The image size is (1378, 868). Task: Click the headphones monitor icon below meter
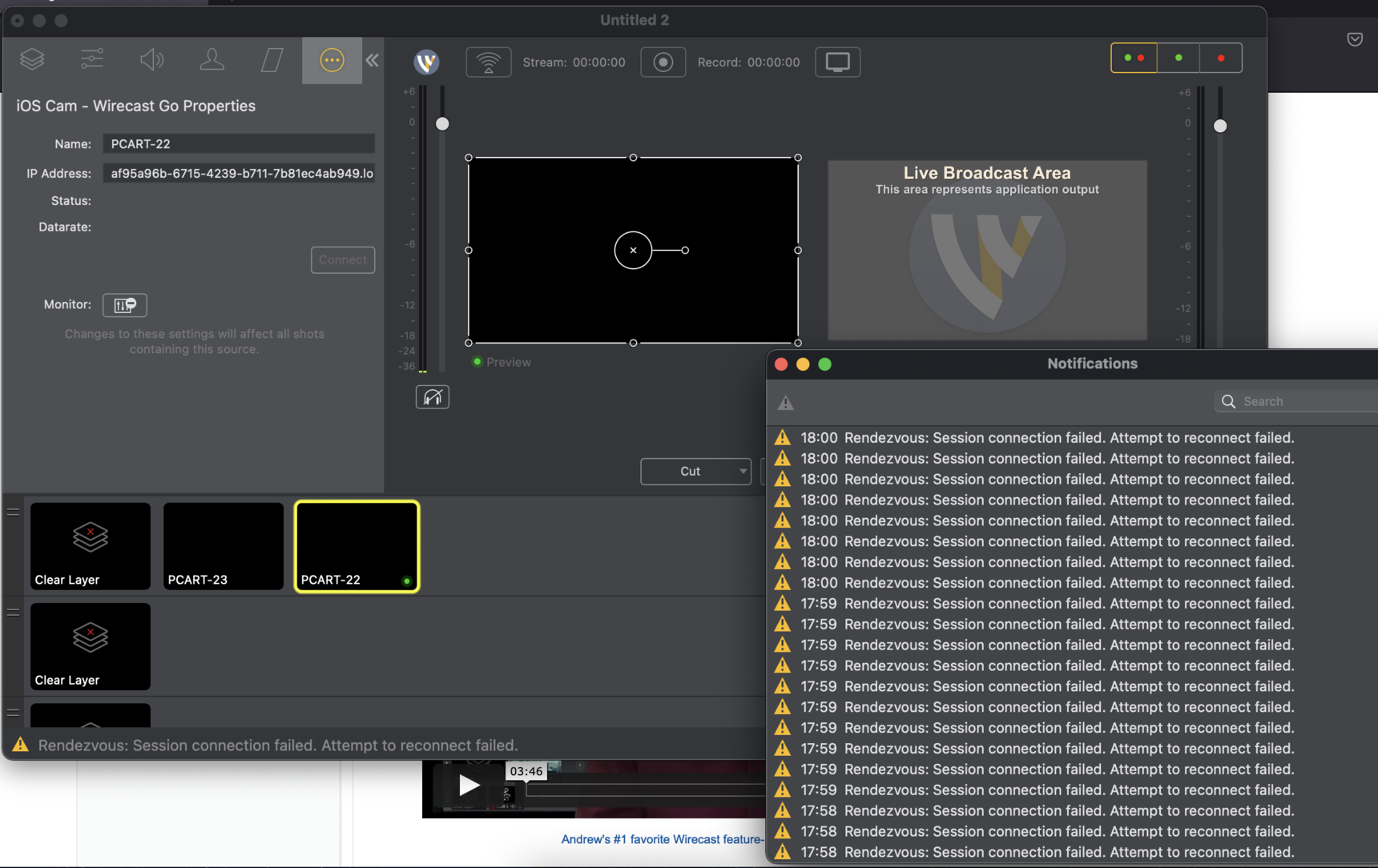pyautogui.click(x=433, y=397)
